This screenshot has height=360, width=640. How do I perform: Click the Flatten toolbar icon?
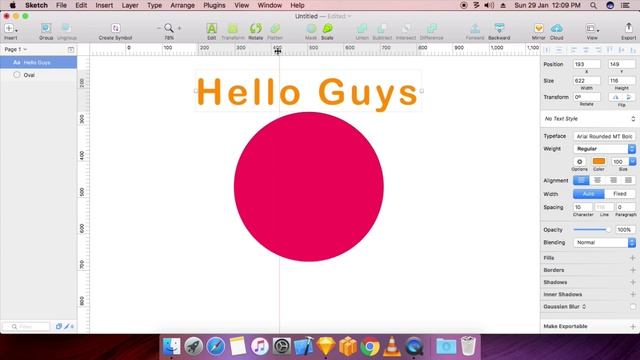pos(275,28)
